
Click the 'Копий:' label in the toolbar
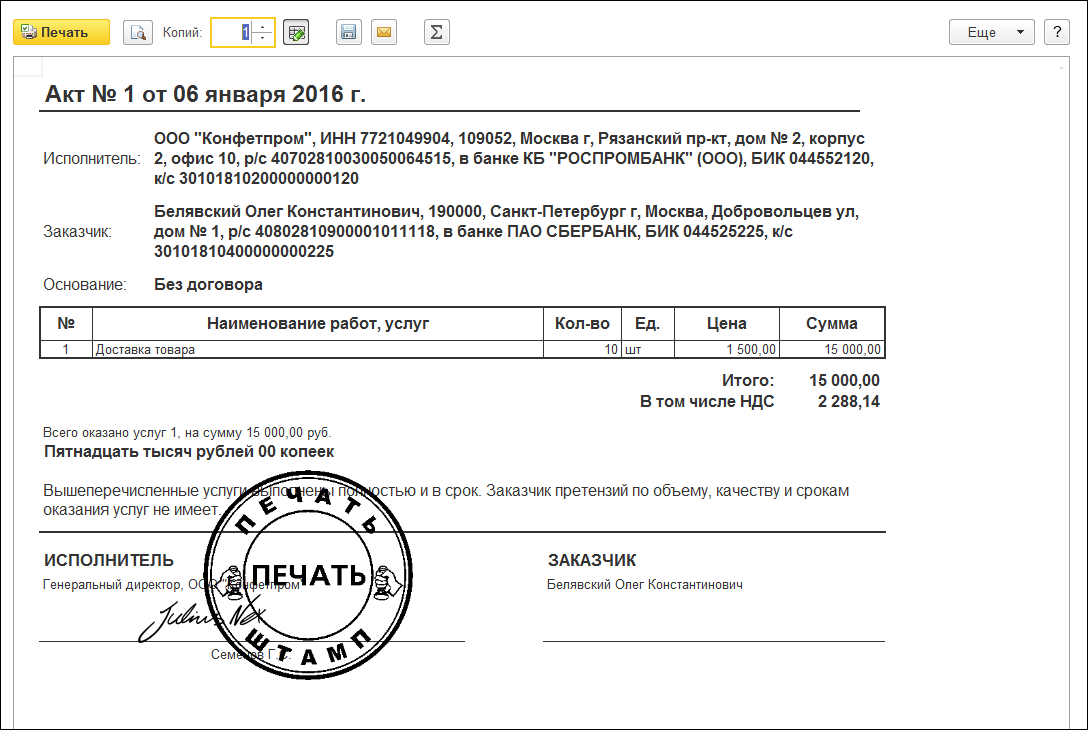[x=182, y=33]
